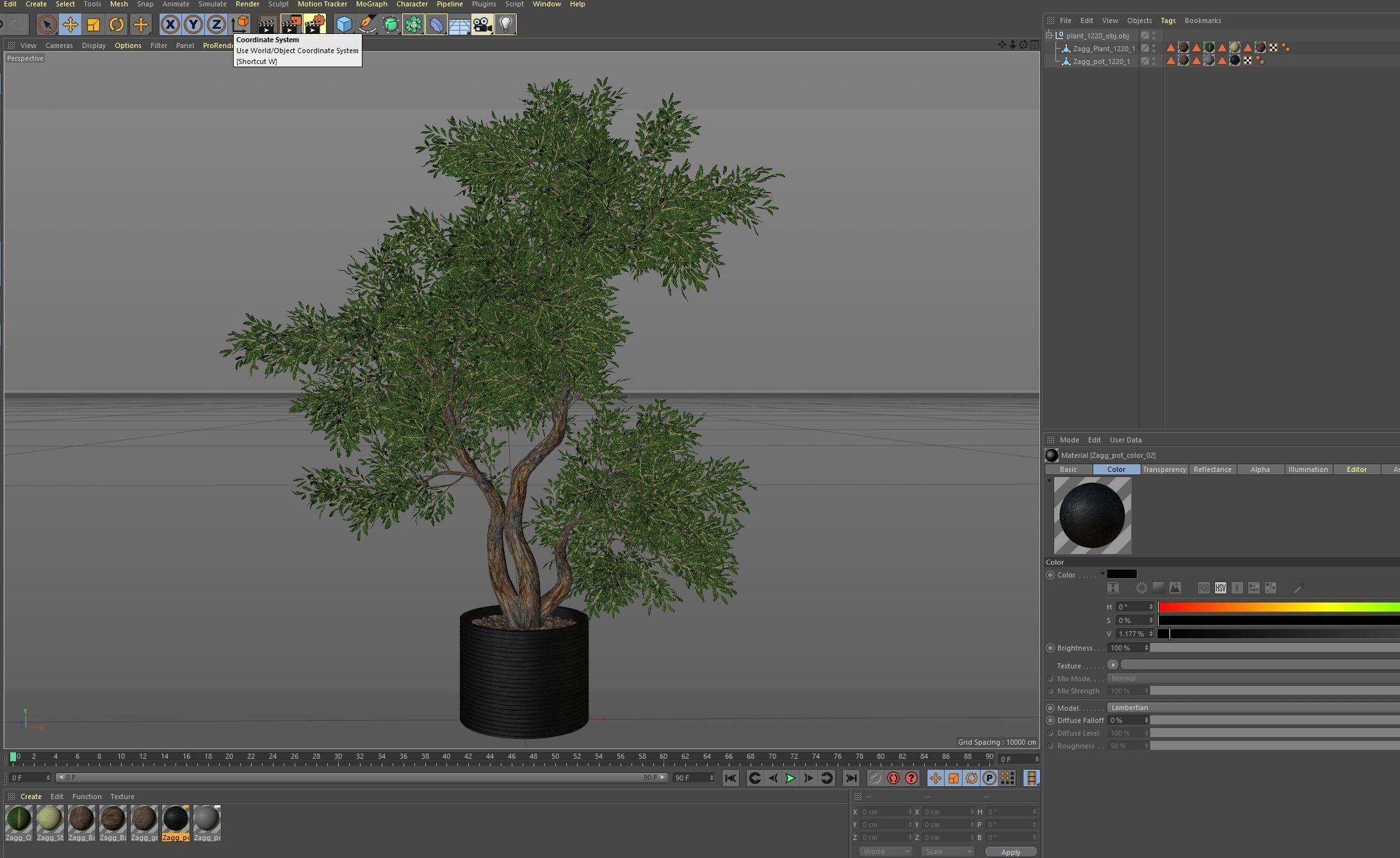Open Scale mode dropdown in coordinates
Screen dimensions: 1400x858
[947, 852]
